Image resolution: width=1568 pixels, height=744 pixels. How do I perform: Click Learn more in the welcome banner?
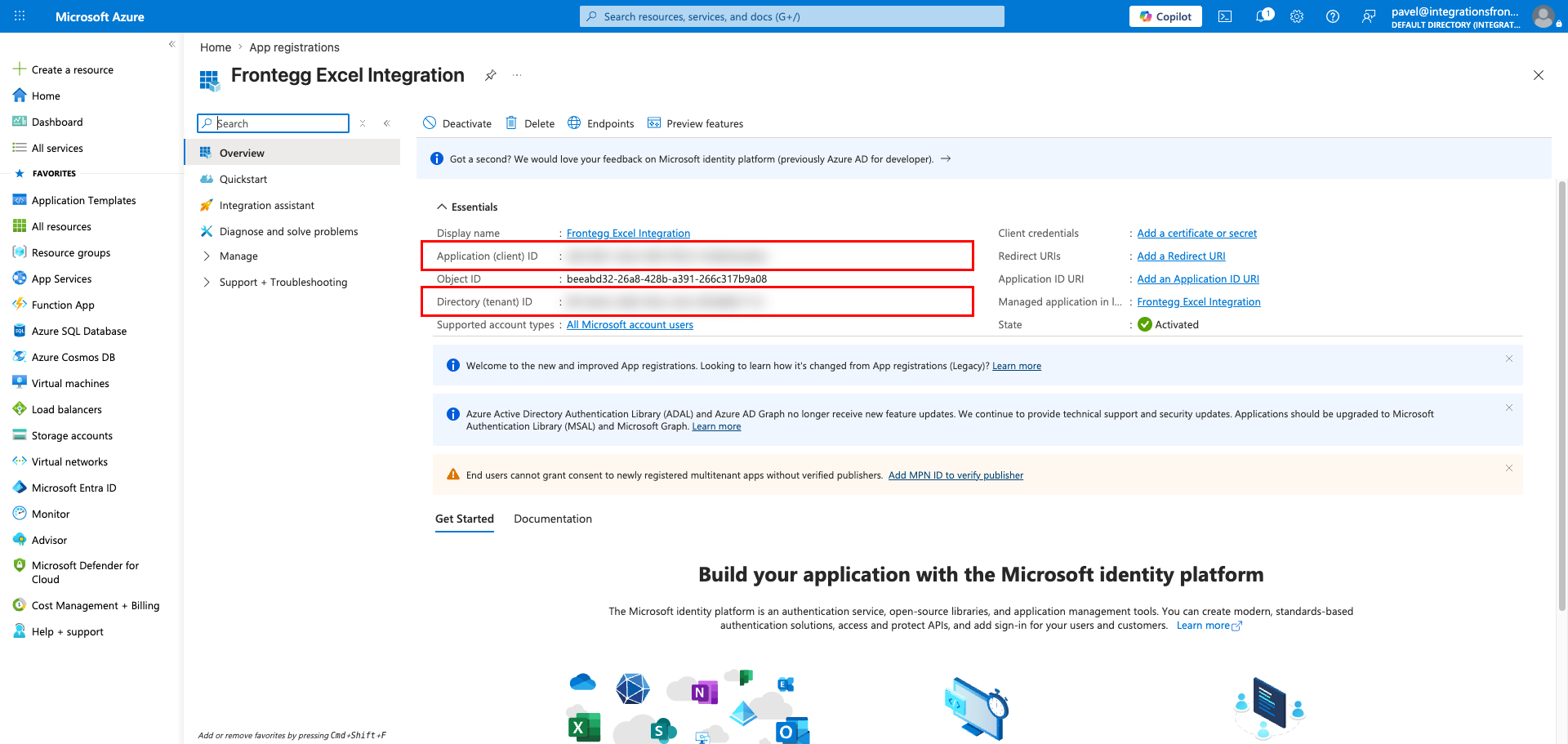(1017, 366)
